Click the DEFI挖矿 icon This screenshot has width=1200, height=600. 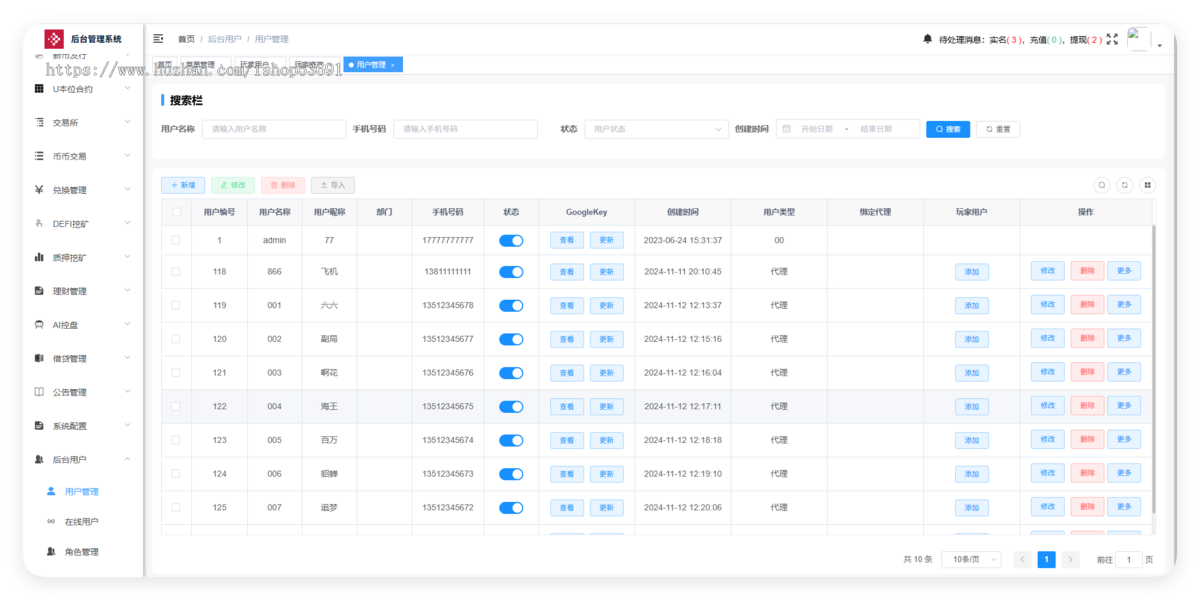(39, 224)
